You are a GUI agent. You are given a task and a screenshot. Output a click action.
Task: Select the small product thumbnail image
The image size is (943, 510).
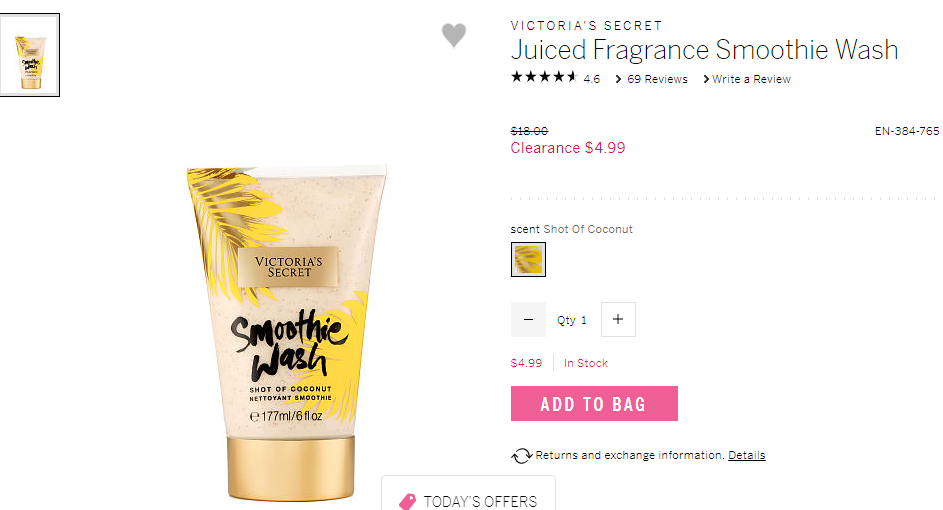29,55
